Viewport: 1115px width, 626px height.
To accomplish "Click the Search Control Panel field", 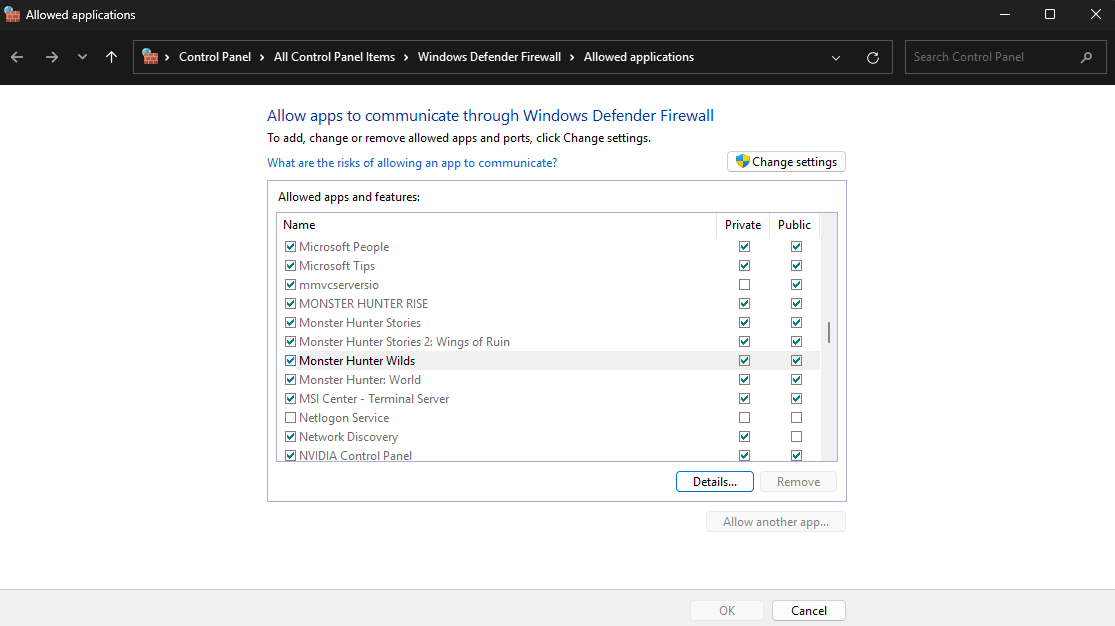I will [990, 57].
